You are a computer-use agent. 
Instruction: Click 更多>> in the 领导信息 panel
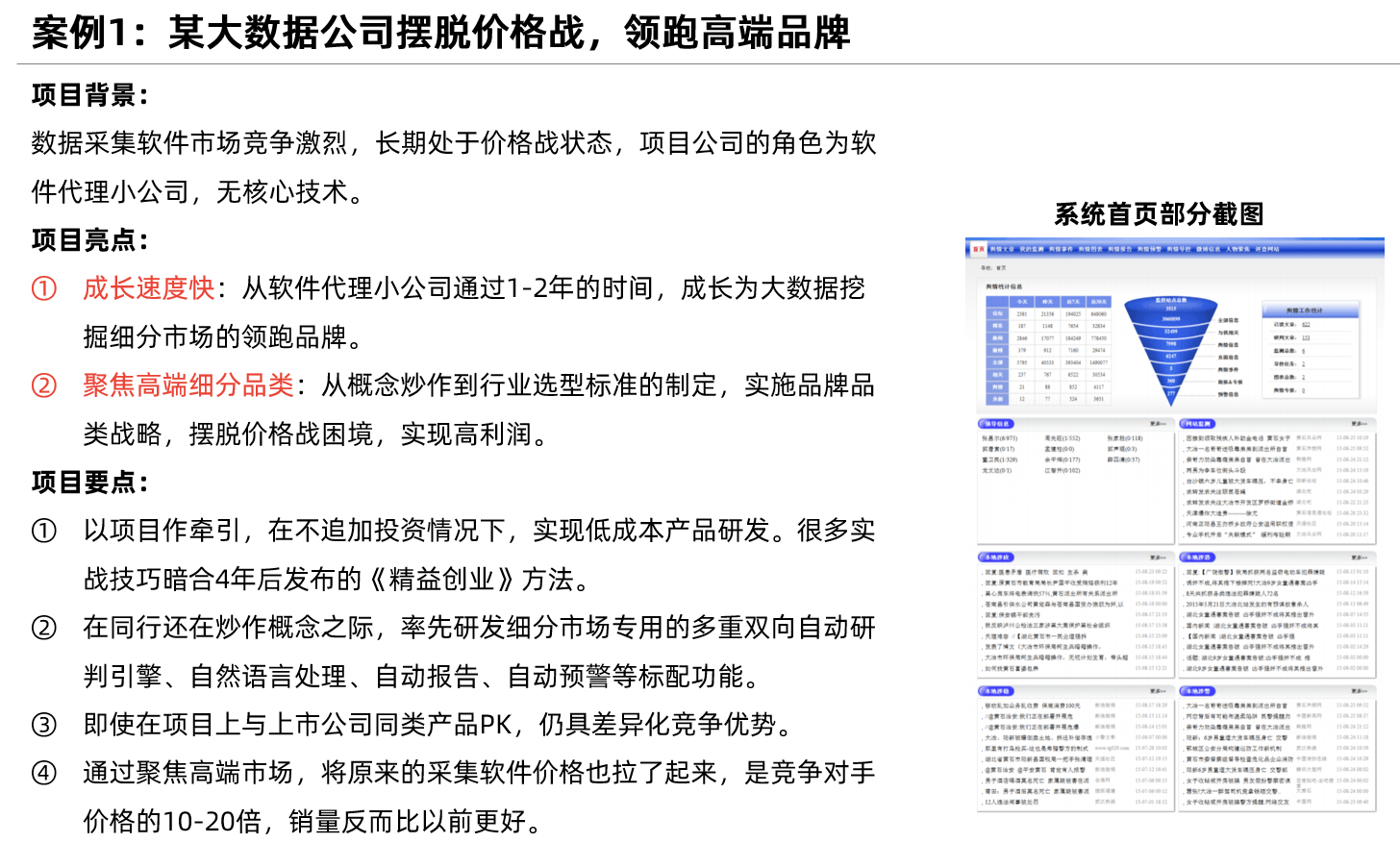coord(1158,423)
